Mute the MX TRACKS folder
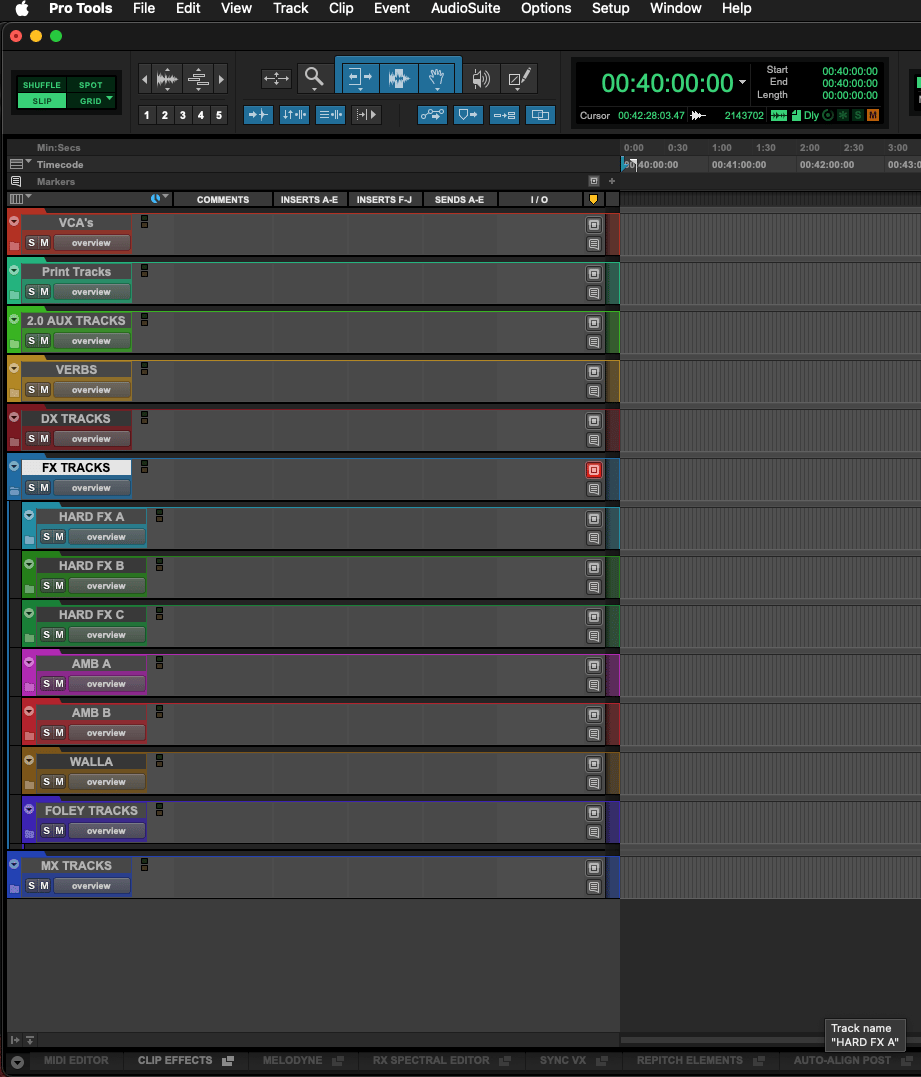The height and width of the screenshot is (1077, 921). tap(44, 885)
